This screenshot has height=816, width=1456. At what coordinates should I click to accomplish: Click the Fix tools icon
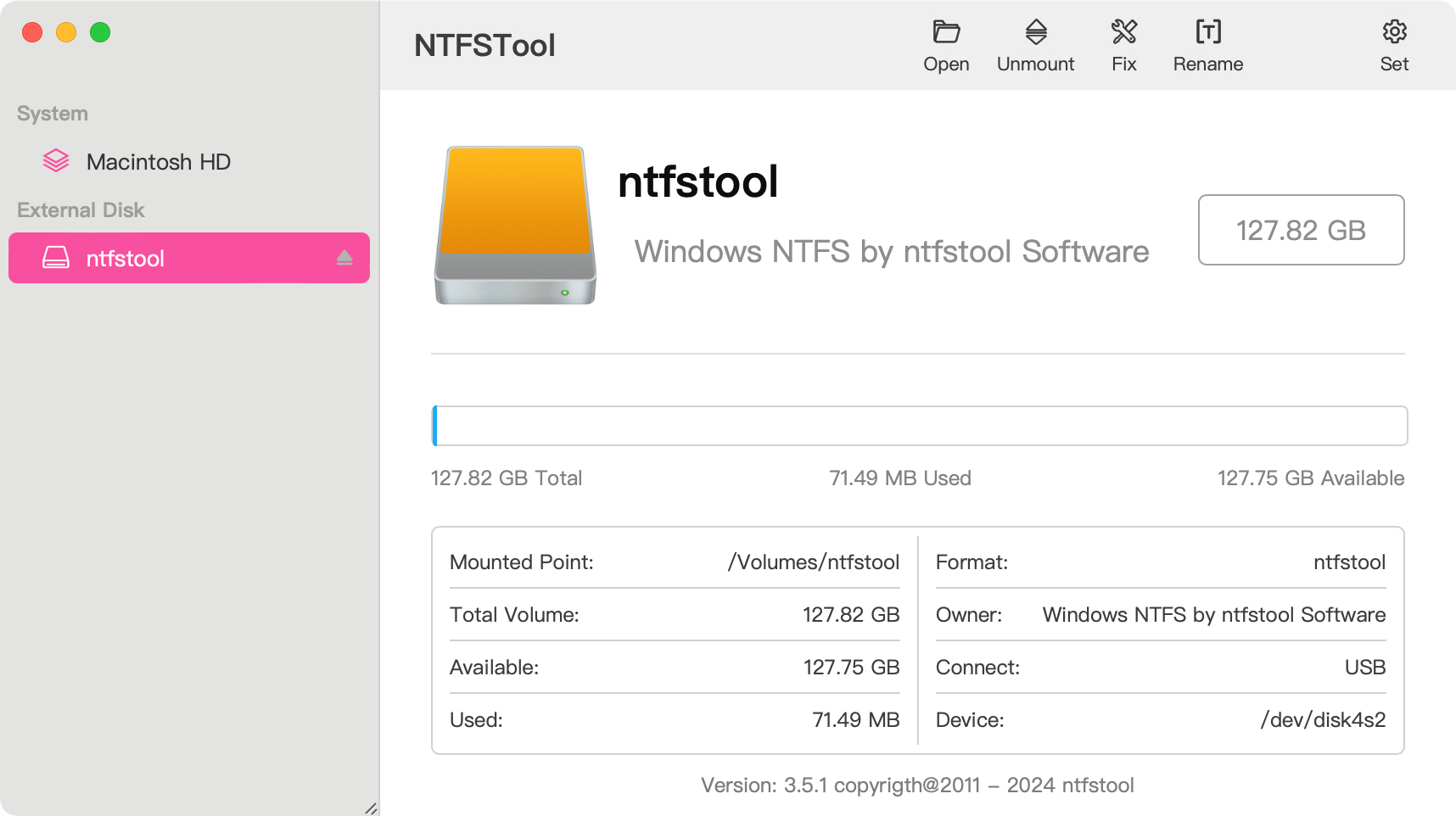1123,32
